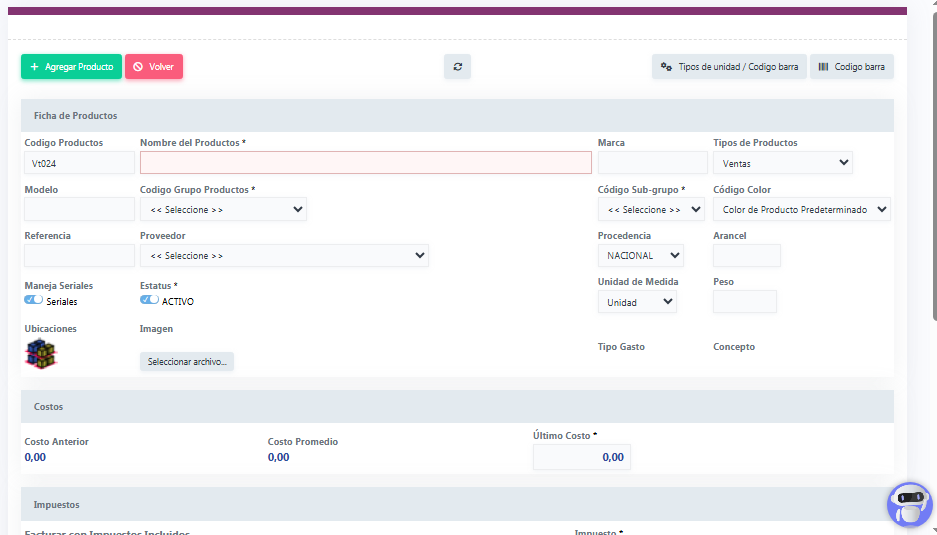
Task: Expand the Código Color dropdown
Action: pyautogui.click(x=802, y=209)
